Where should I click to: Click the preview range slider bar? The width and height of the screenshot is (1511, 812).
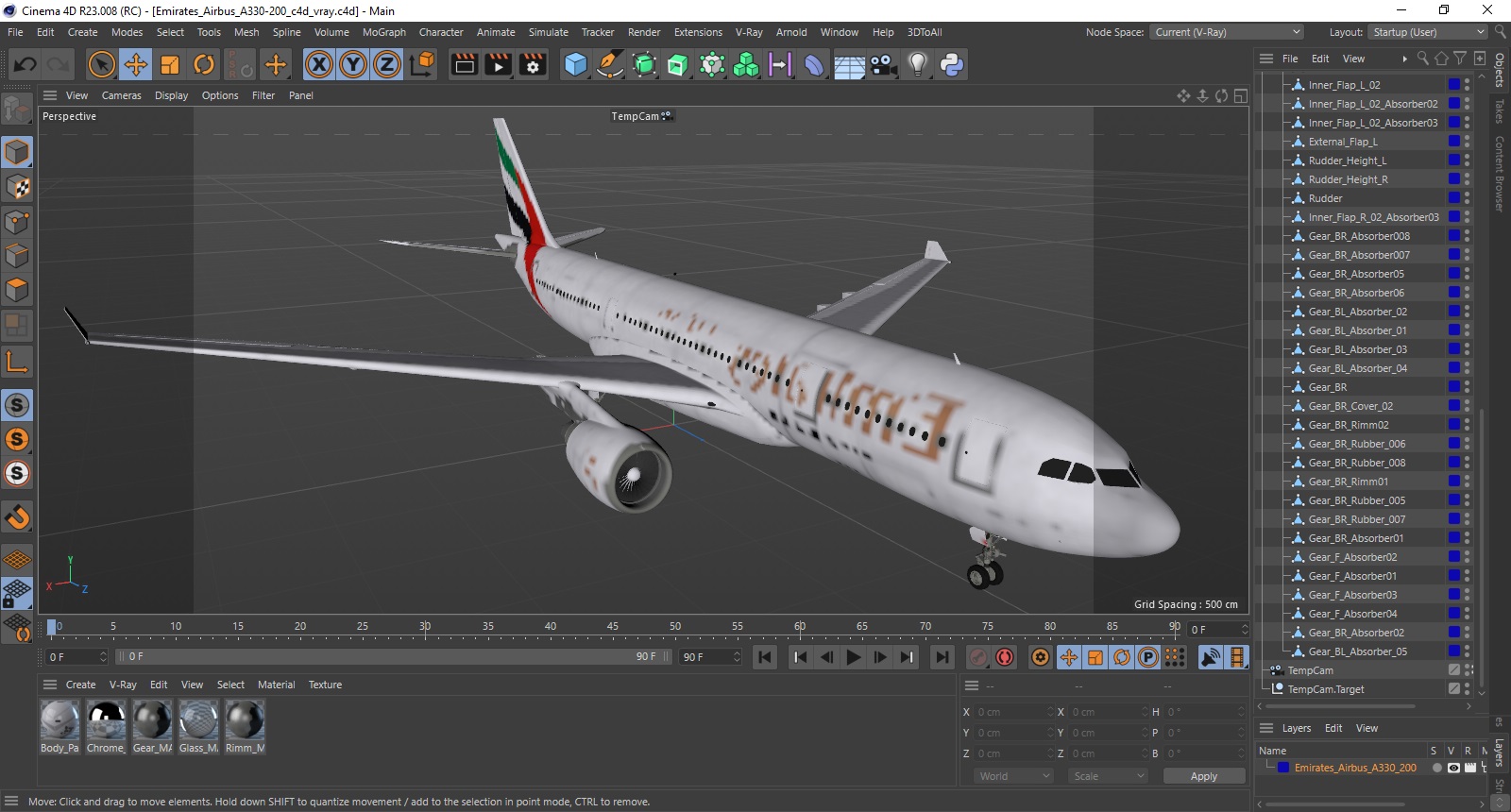(x=394, y=656)
